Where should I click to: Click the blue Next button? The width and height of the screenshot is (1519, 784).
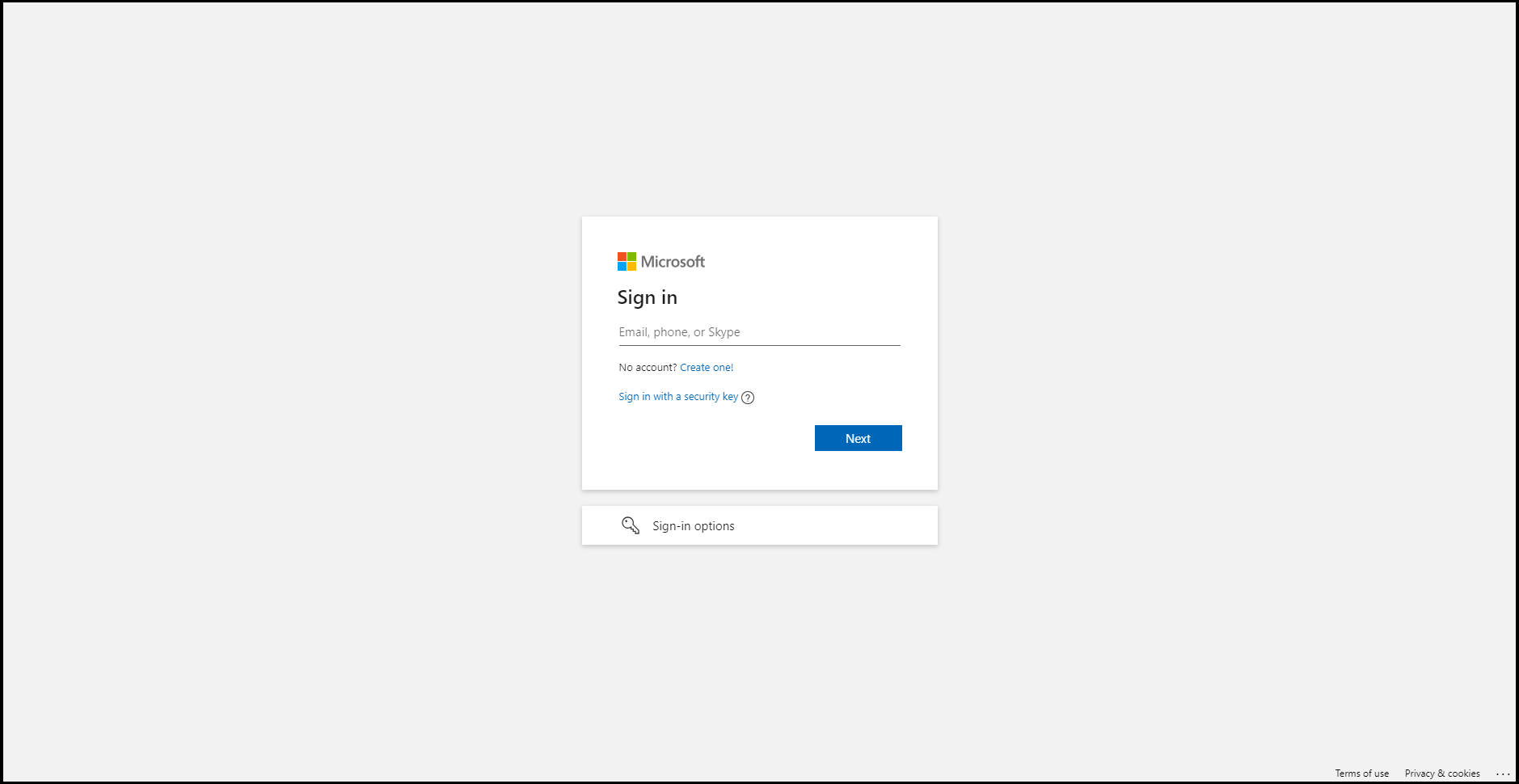coord(859,438)
